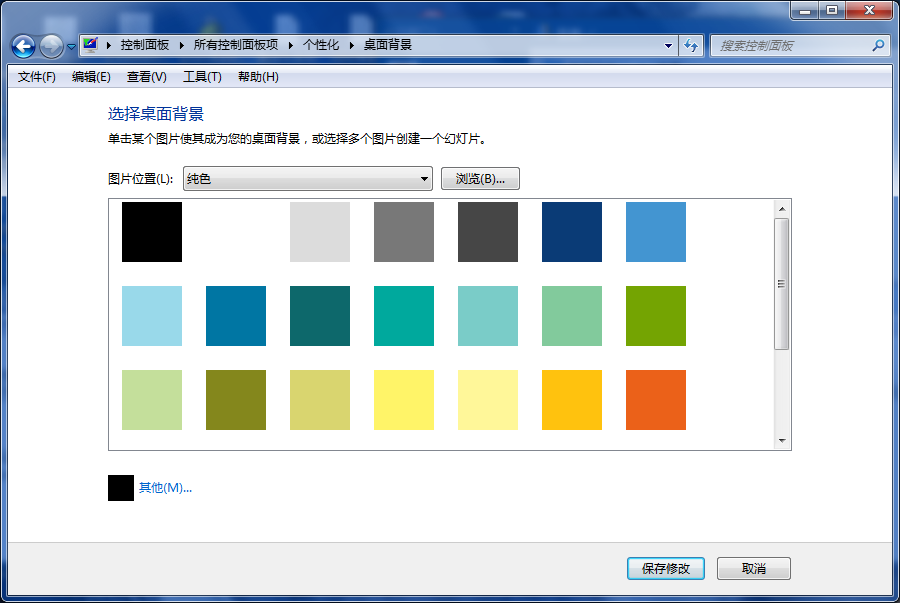
Task: Select the ocean blue swatch in second row
Action: point(236,316)
